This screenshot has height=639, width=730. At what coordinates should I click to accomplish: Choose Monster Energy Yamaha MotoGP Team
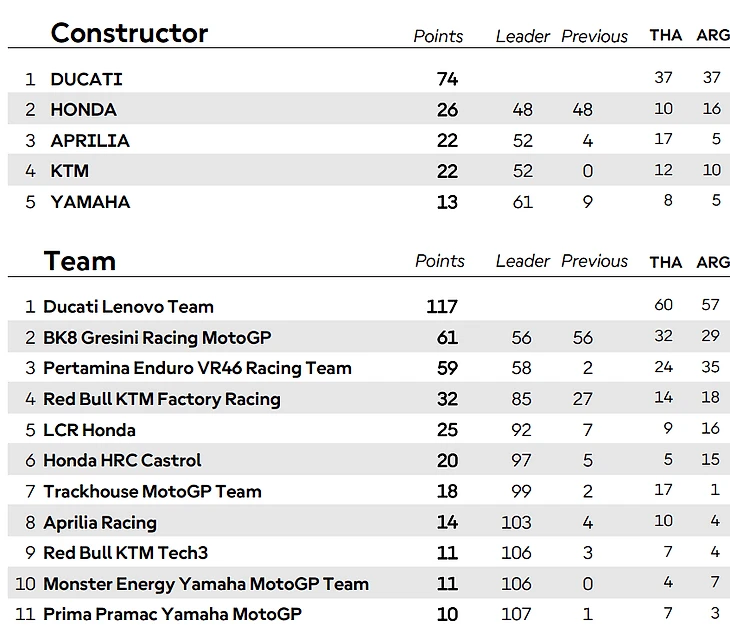(205, 584)
